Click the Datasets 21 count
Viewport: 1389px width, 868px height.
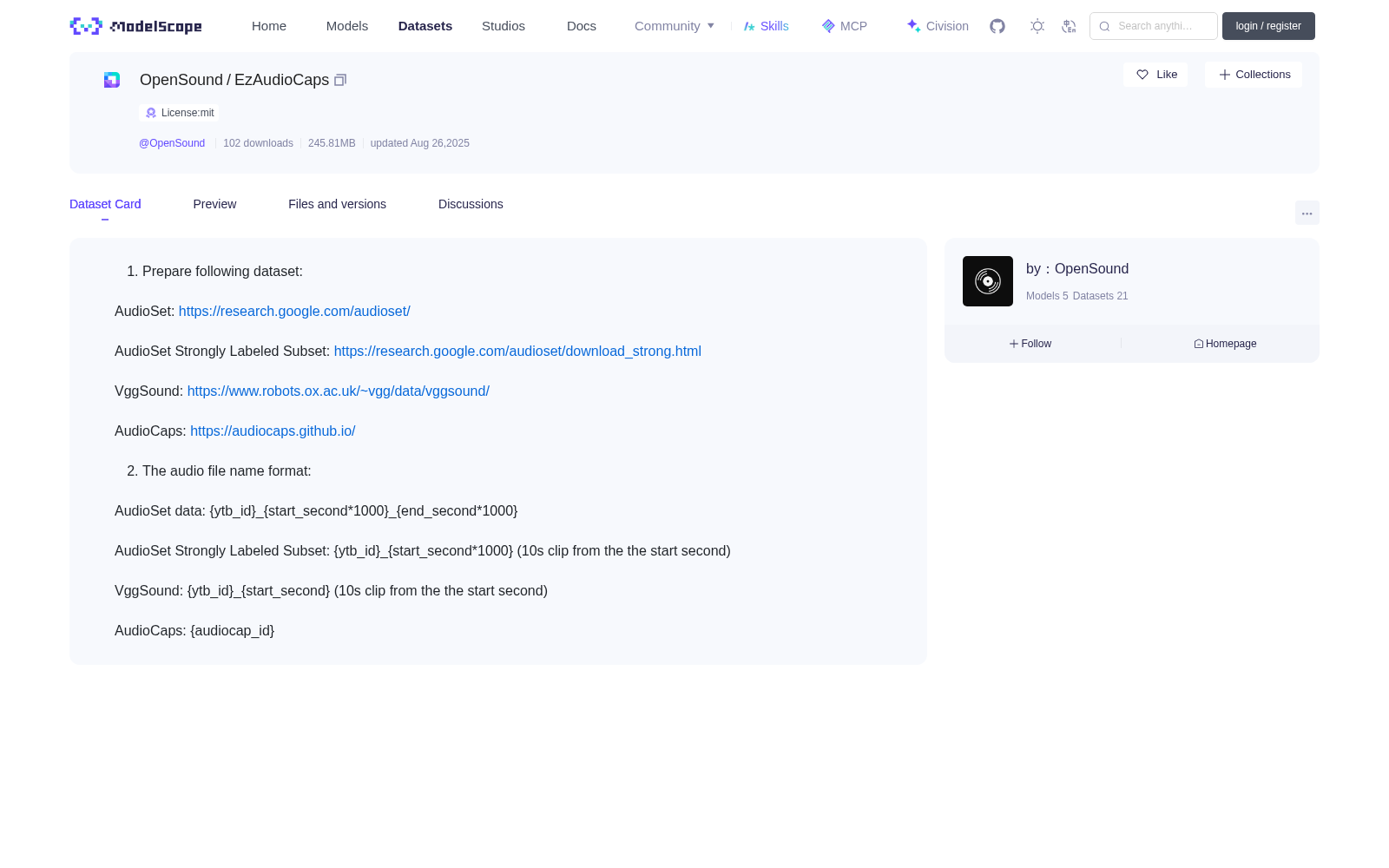pyautogui.click(x=1101, y=296)
